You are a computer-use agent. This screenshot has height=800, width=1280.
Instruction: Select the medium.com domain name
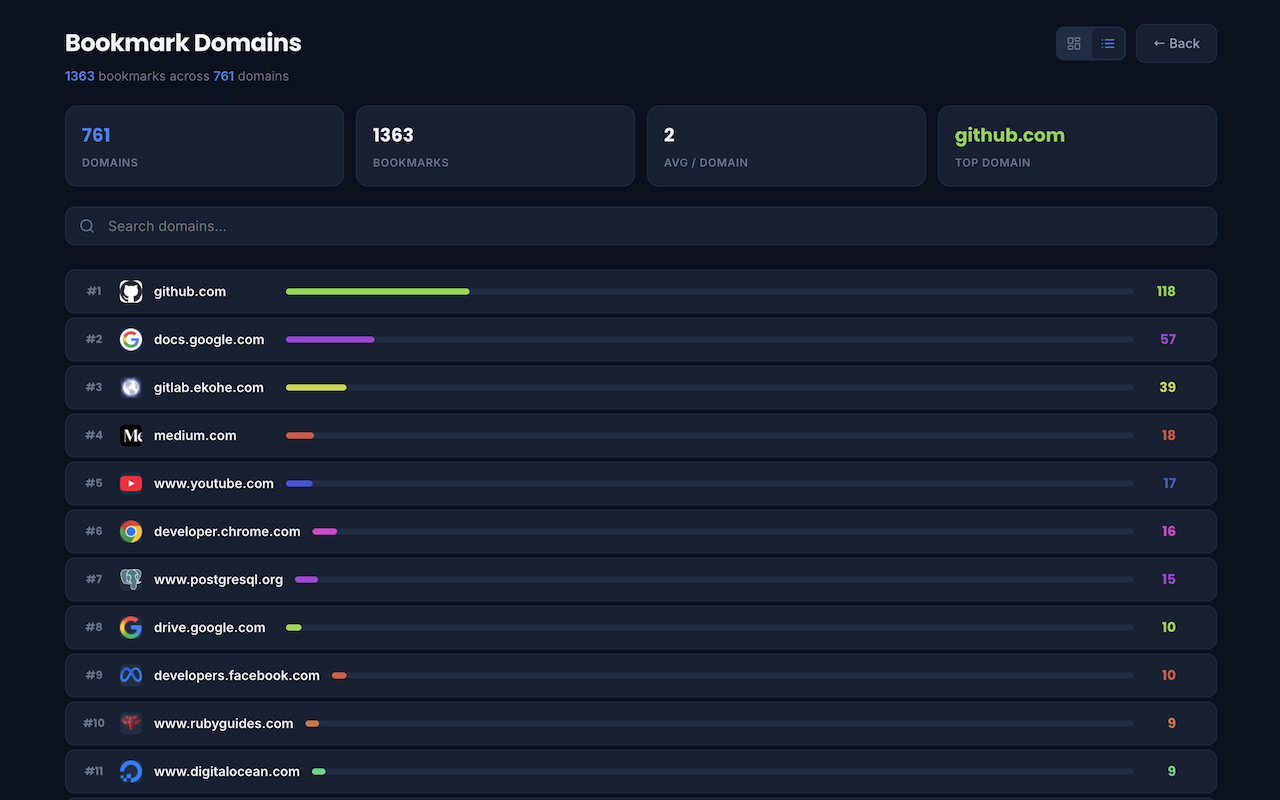tap(195, 435)
